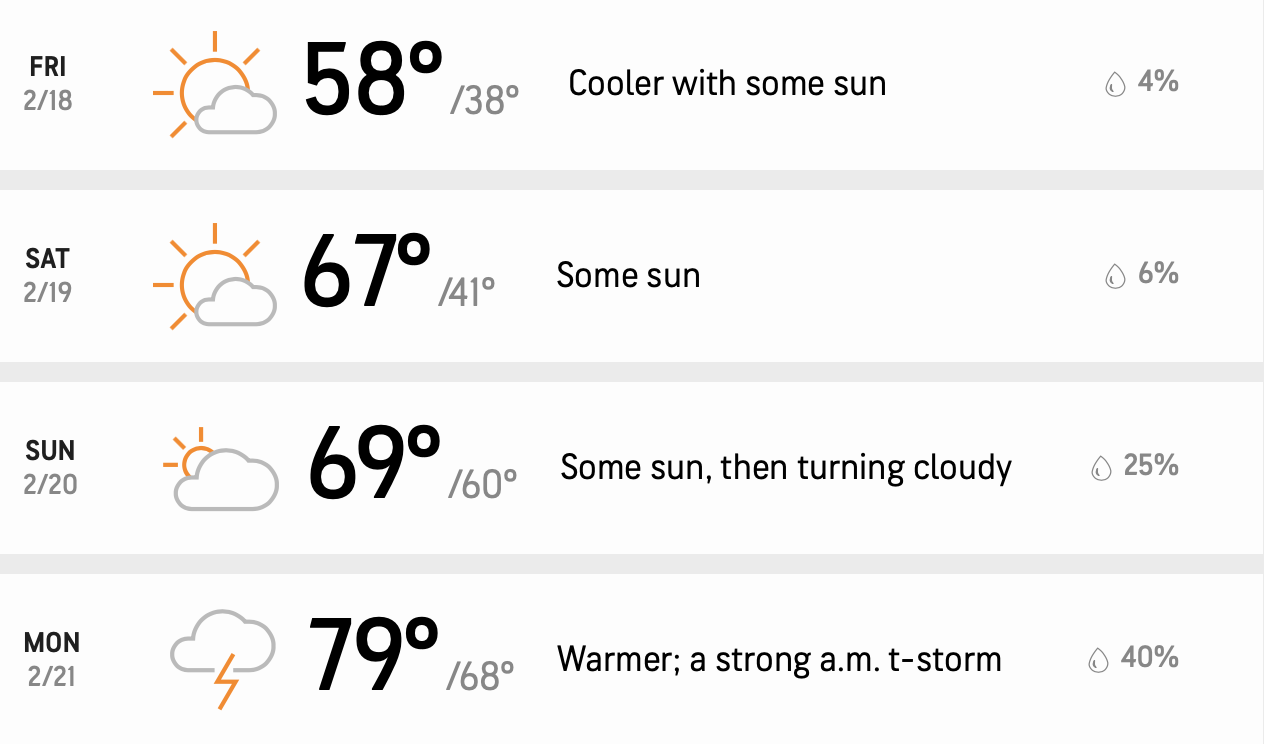Click 'Warmer; a strong a.m. t-storm' text
Image resolution: width=1264 pixels, height=744 pixels.
click(x=779, y=659)
